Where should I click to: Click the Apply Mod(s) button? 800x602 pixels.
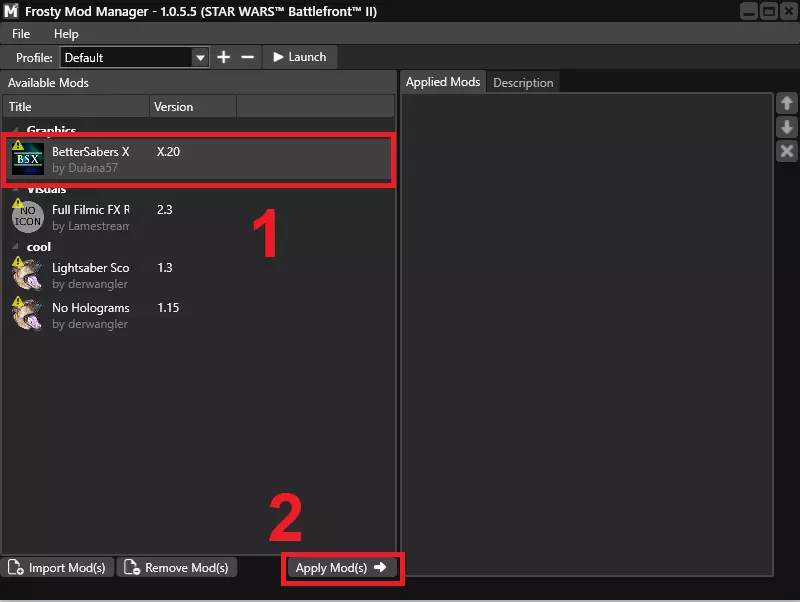point(342,568)
